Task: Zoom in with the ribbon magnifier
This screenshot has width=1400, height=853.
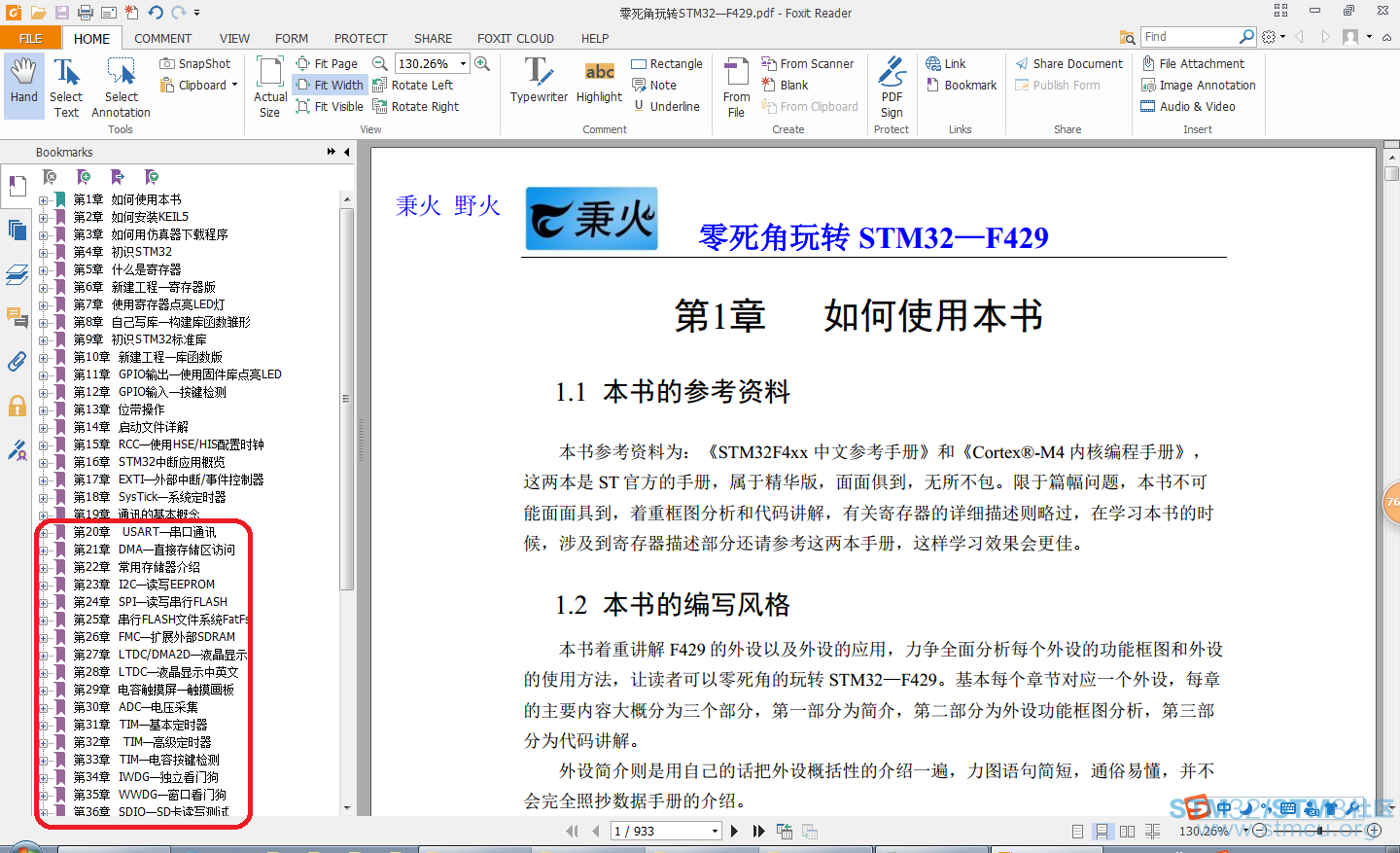Action: click(482, 63)
